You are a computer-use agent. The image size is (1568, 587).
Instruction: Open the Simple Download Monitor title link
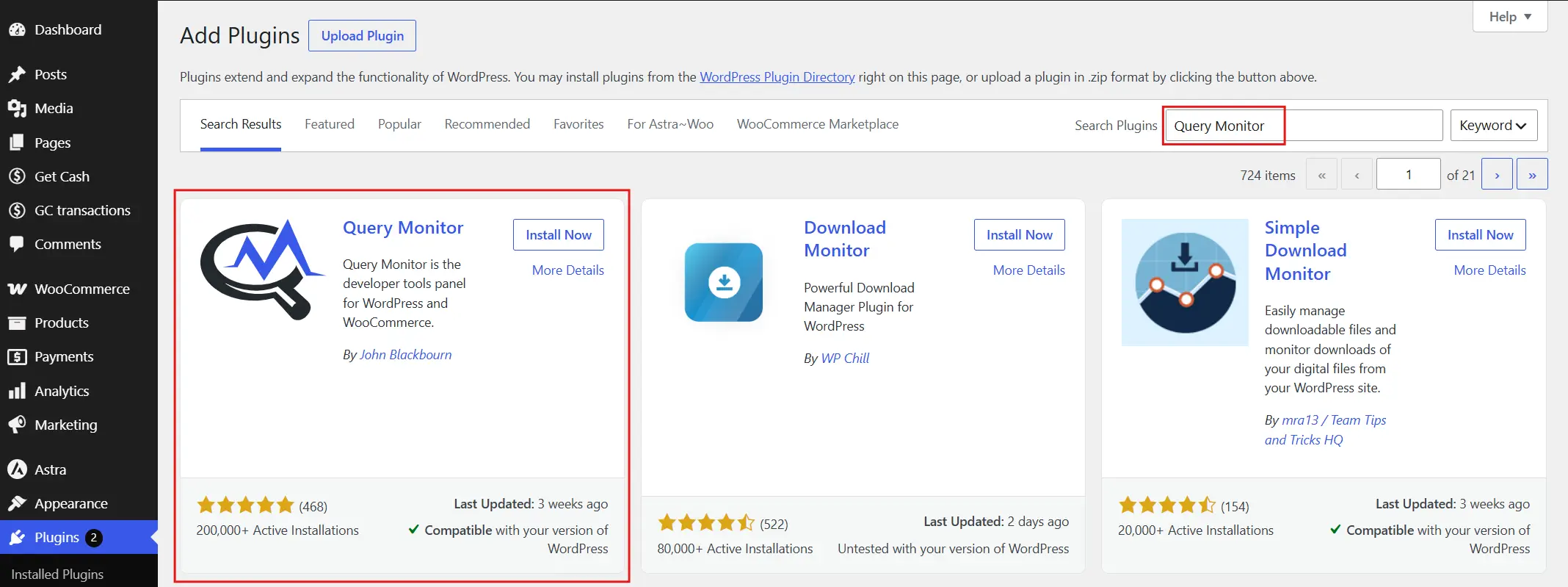pyautogui.click(x=1306, y=251)
